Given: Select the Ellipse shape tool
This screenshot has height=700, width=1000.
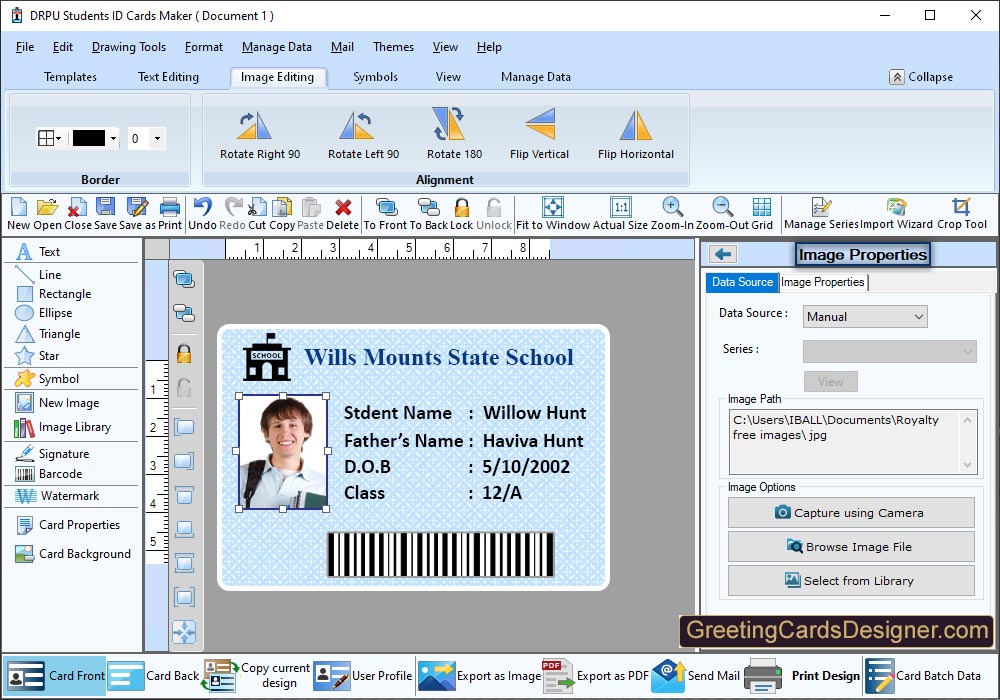Looking at the screenshot, I should click(x=44, y=313).
